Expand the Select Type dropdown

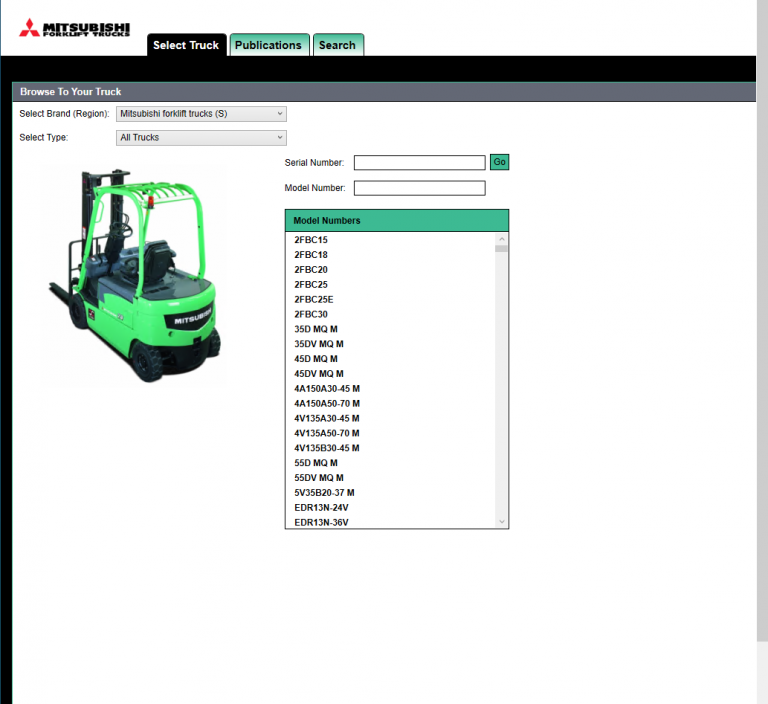(201, 138)
